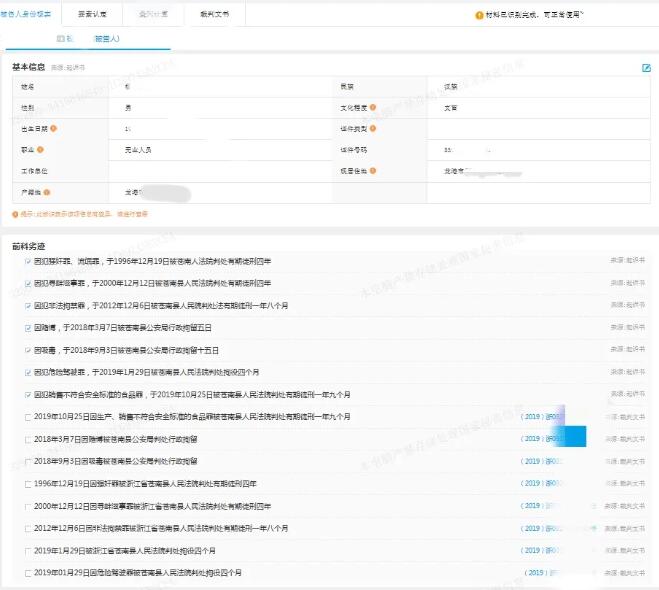659x590 pixels.
Task: Click the 请进行智慧 link in the orange hint
Action: coord(132,213)
